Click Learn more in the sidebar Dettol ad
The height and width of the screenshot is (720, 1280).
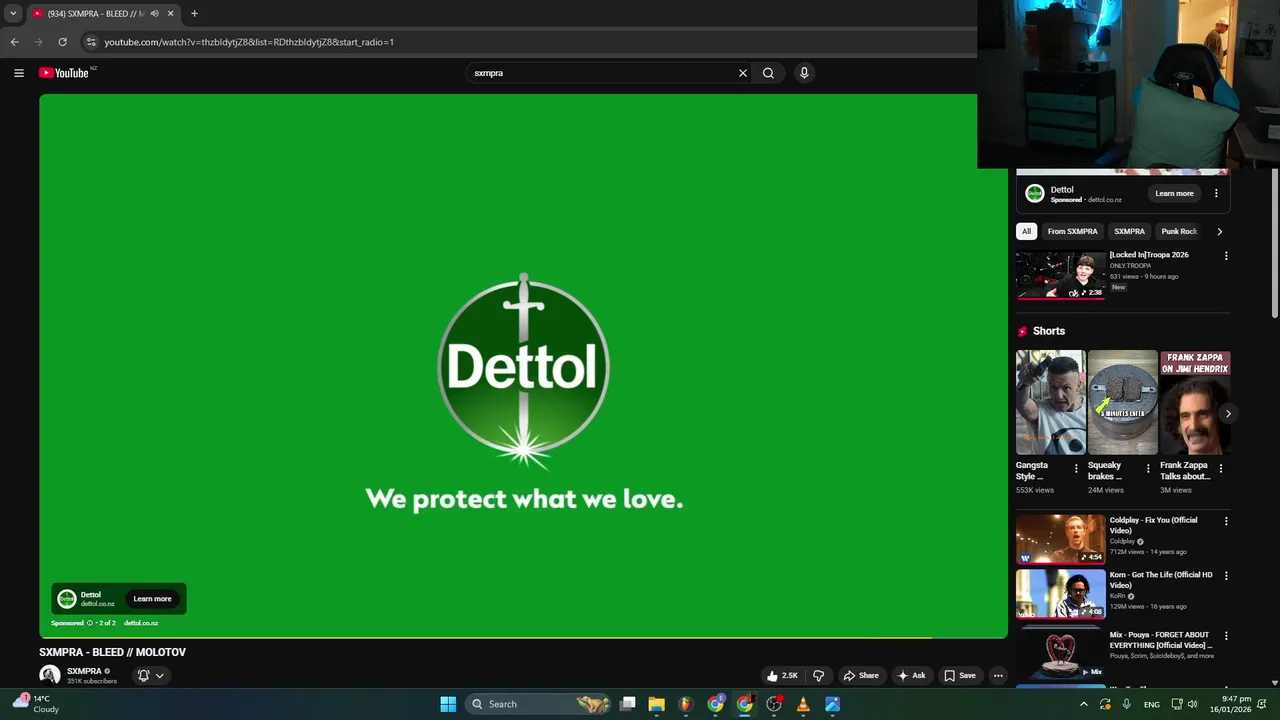[x=1174, y=193]
